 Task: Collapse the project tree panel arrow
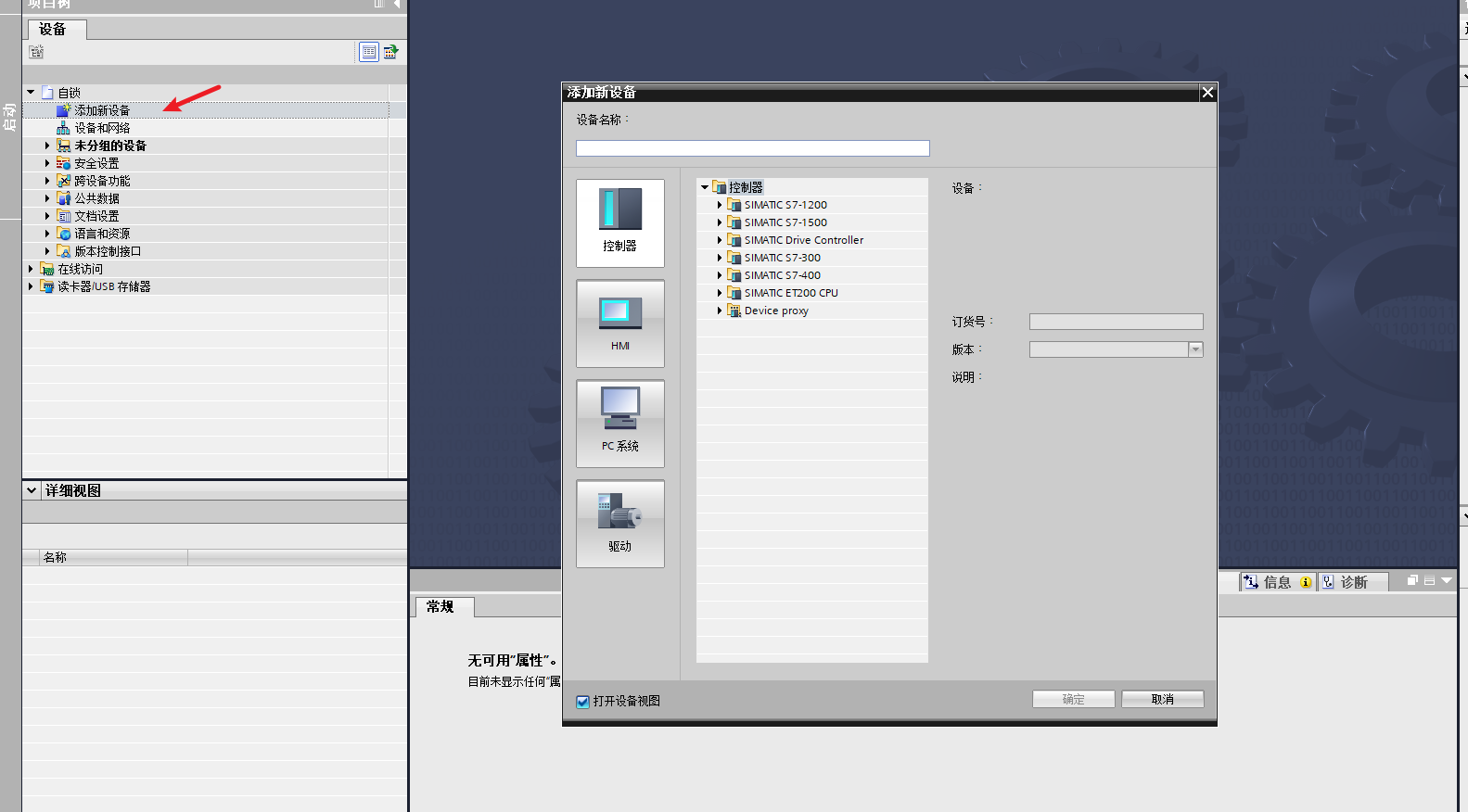[397, 4]
